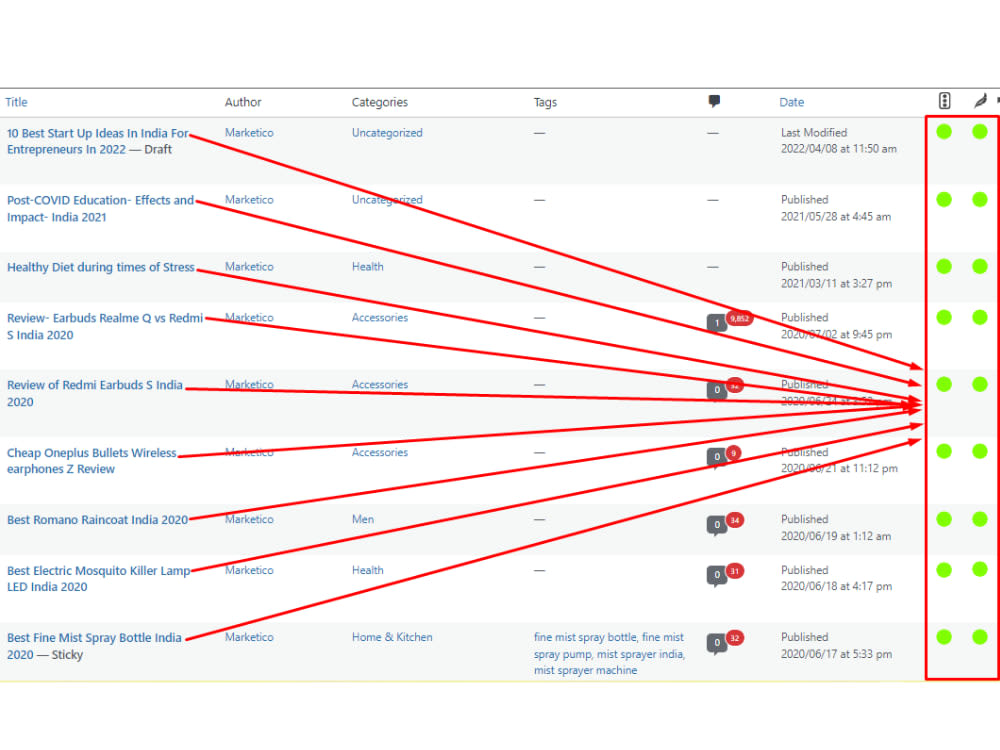
Task: Open the 9 pending comments badge
Action: click(733, 453)
